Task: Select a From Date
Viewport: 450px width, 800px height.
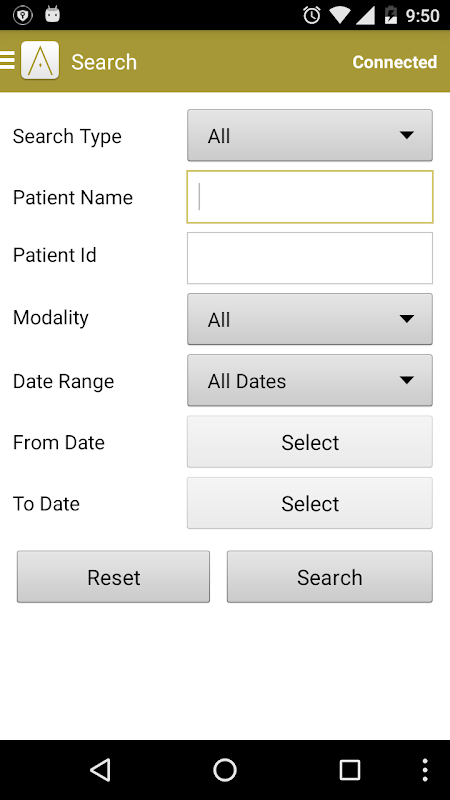Action: point(310,442)
